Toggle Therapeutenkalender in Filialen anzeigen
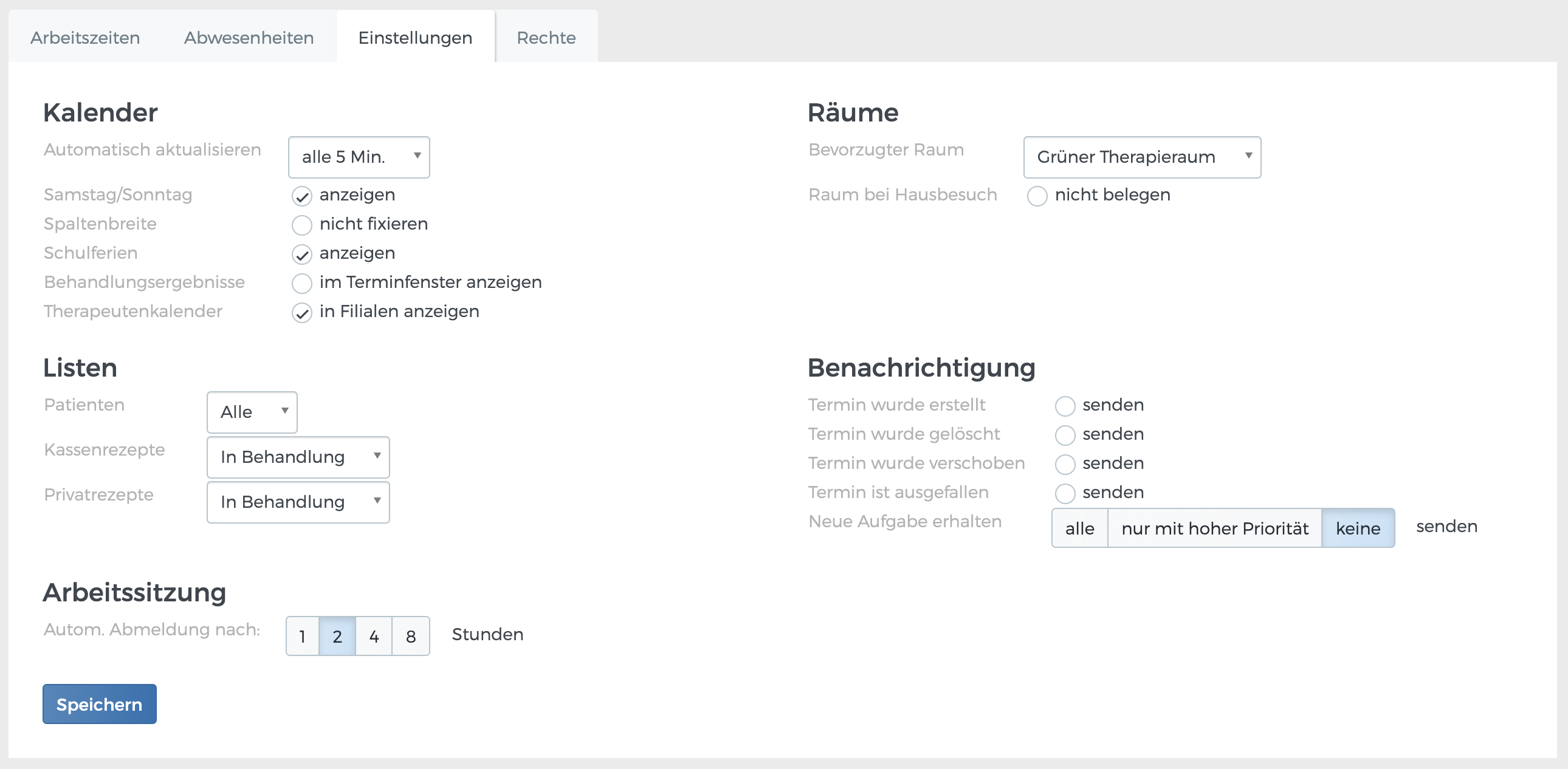The width and height of the screenshot is (1568, 769). click(302, 313)
